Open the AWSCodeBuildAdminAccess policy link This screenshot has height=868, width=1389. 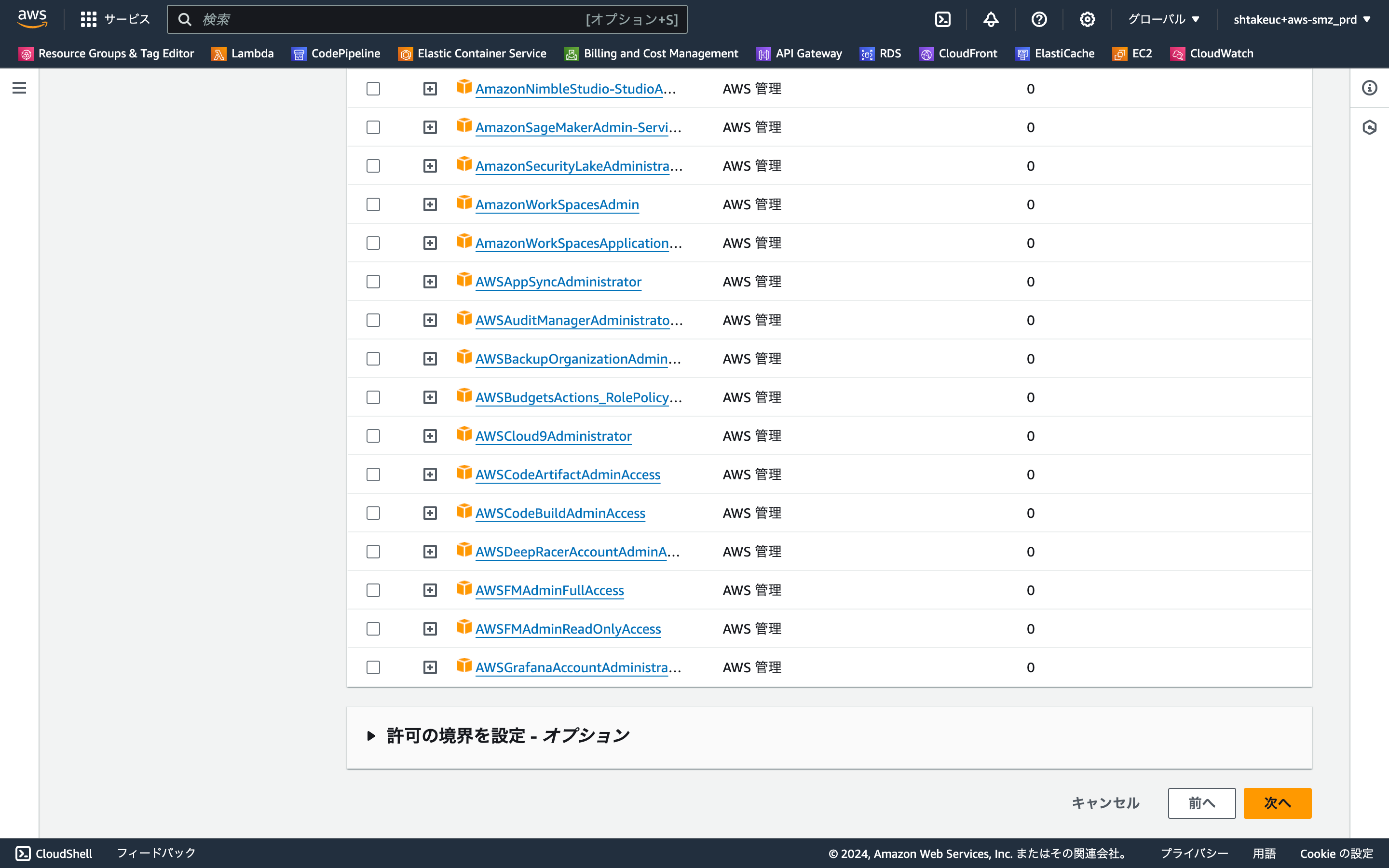tap(560, 513)
